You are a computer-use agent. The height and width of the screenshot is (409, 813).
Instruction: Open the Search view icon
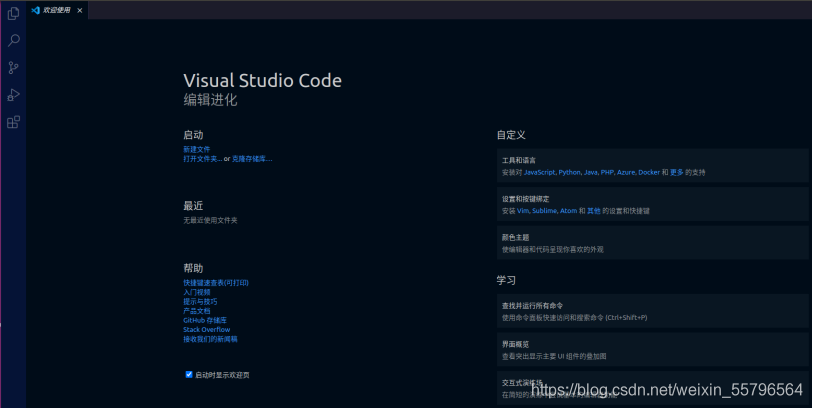click(x=13, y=40)
